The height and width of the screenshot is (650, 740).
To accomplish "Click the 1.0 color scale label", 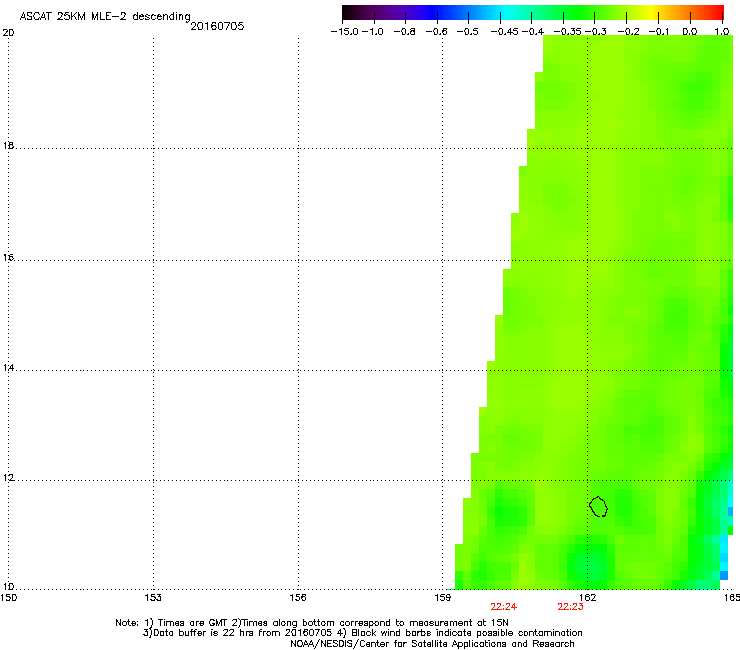I will 722,32.
